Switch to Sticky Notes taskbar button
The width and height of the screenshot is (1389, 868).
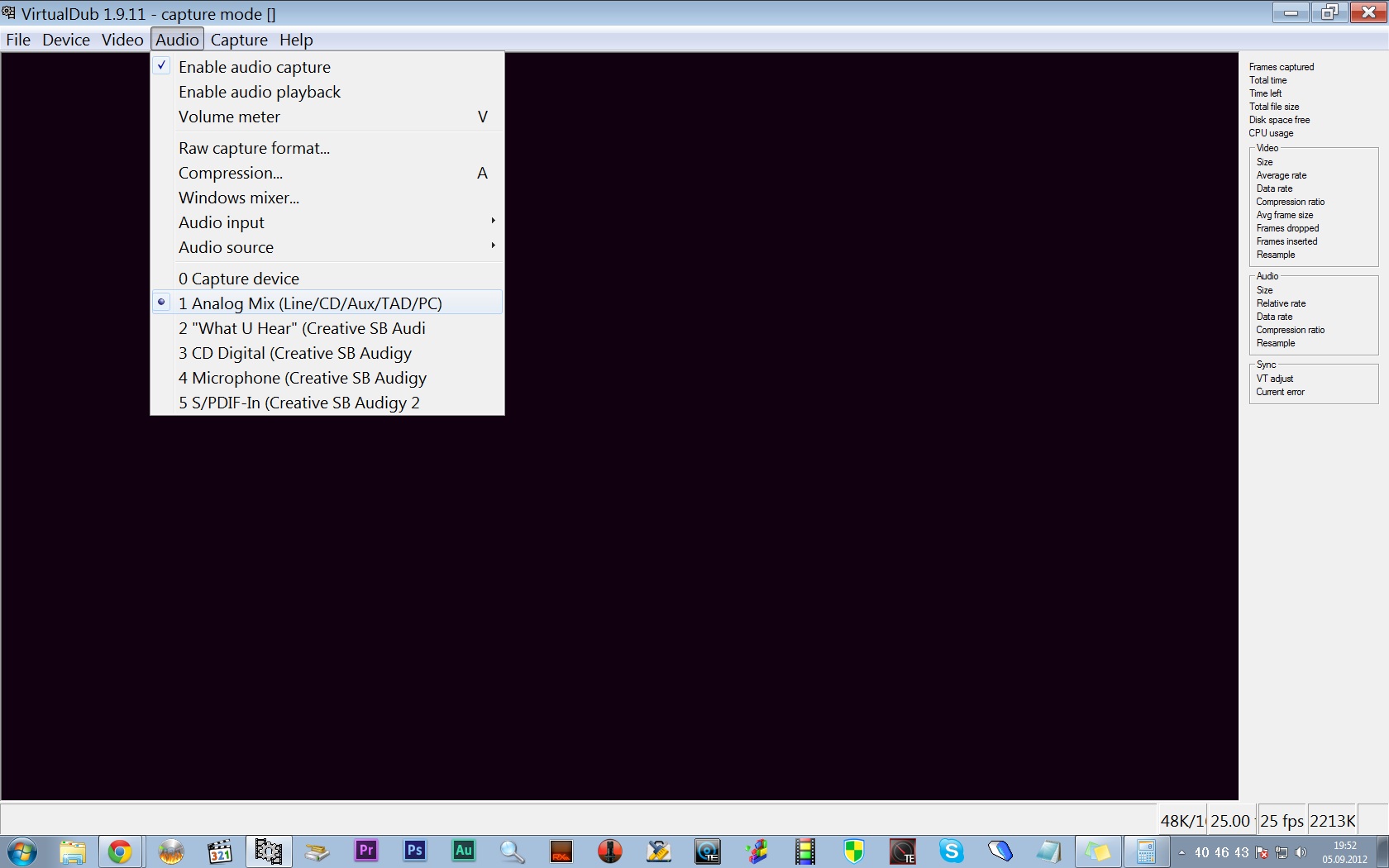tap(1098, 851)
